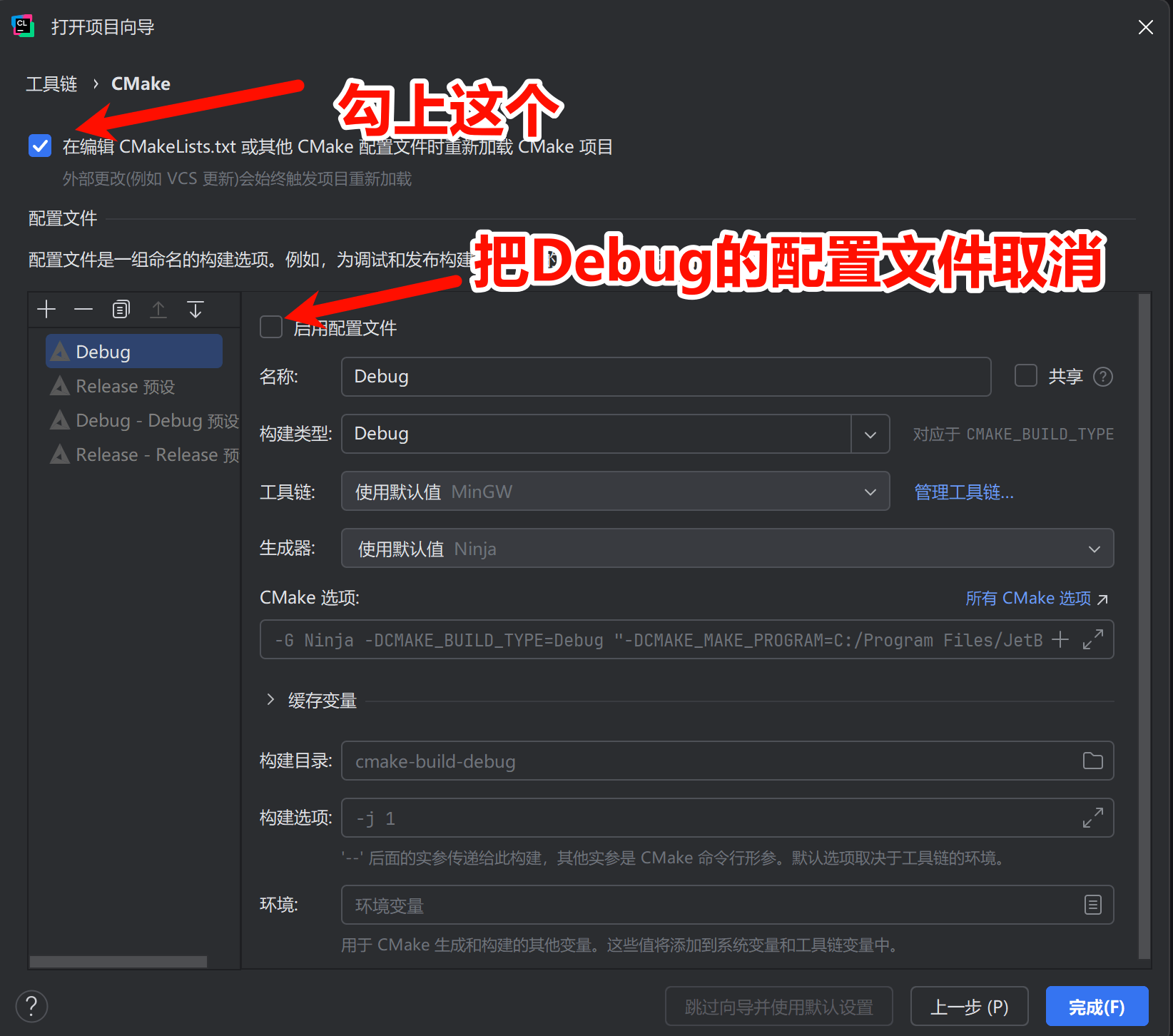Duplicate the Debug profile with the copy icon
This screenshot has width=1173, height=1036.
(121, 309)
